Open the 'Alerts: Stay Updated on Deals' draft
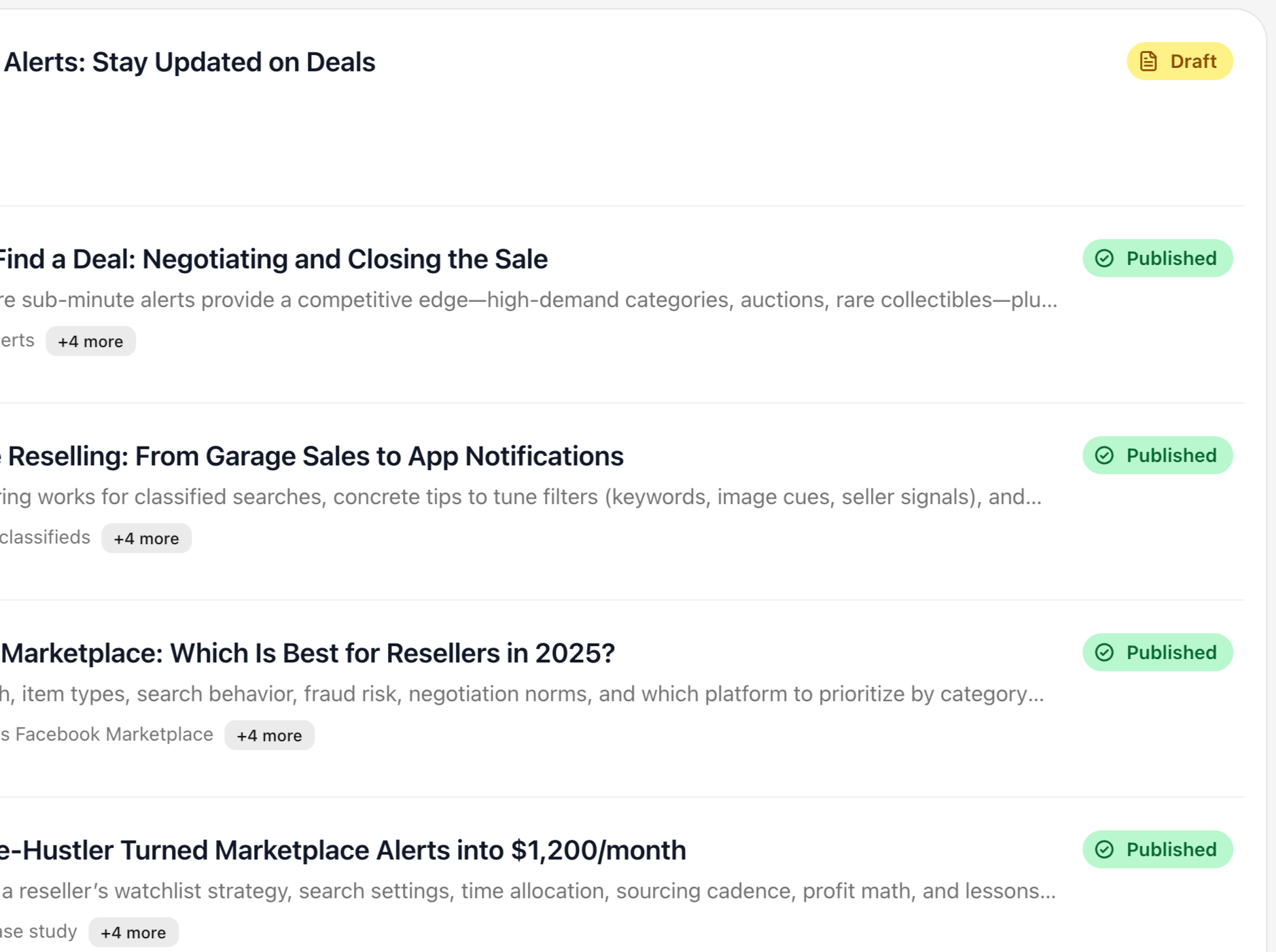 point(188,62)
